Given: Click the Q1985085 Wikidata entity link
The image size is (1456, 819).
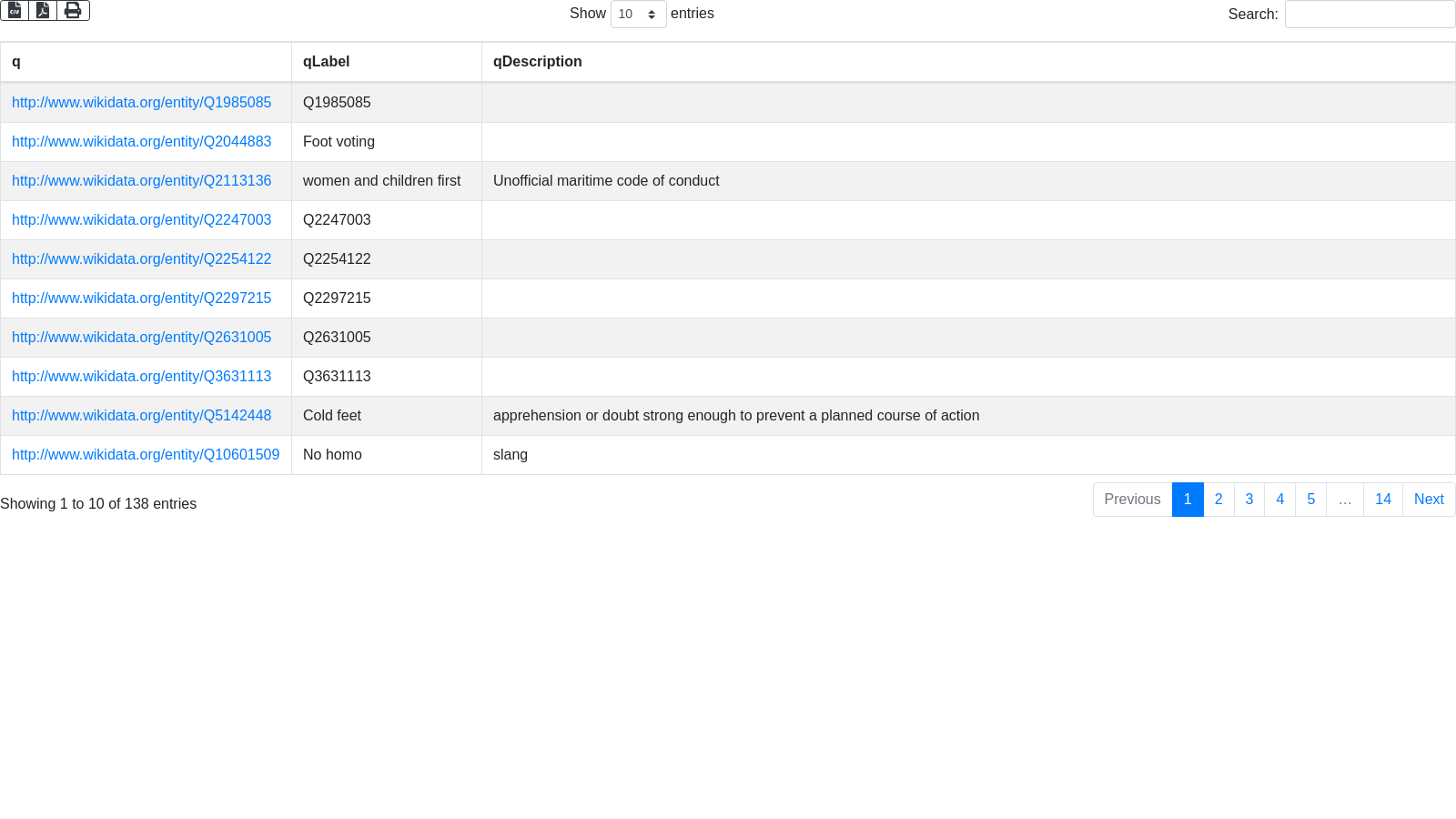Looking at the screenshot, I should [141, 103].
